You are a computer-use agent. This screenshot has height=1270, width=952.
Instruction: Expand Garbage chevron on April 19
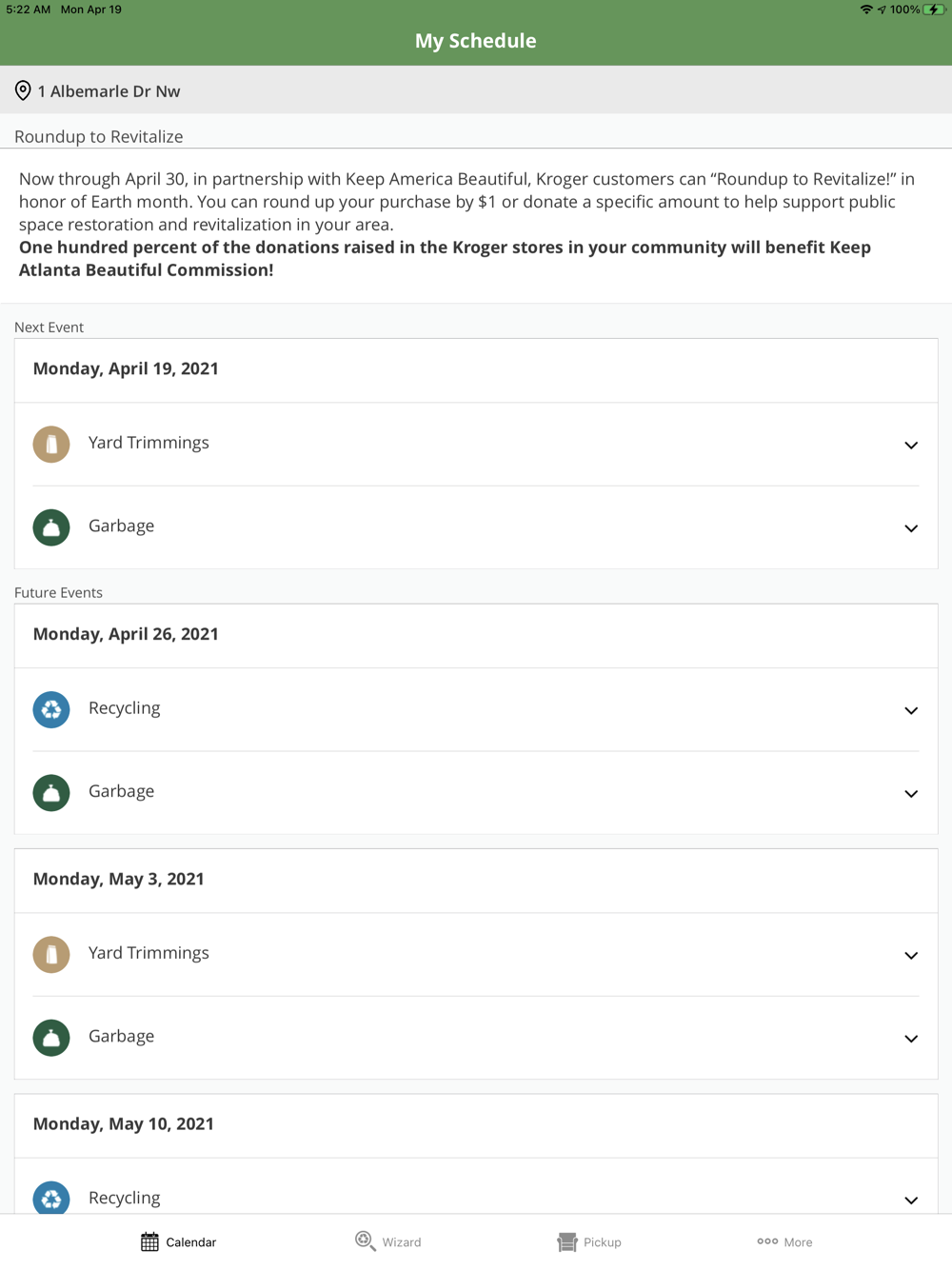click(x=911, y=528)
